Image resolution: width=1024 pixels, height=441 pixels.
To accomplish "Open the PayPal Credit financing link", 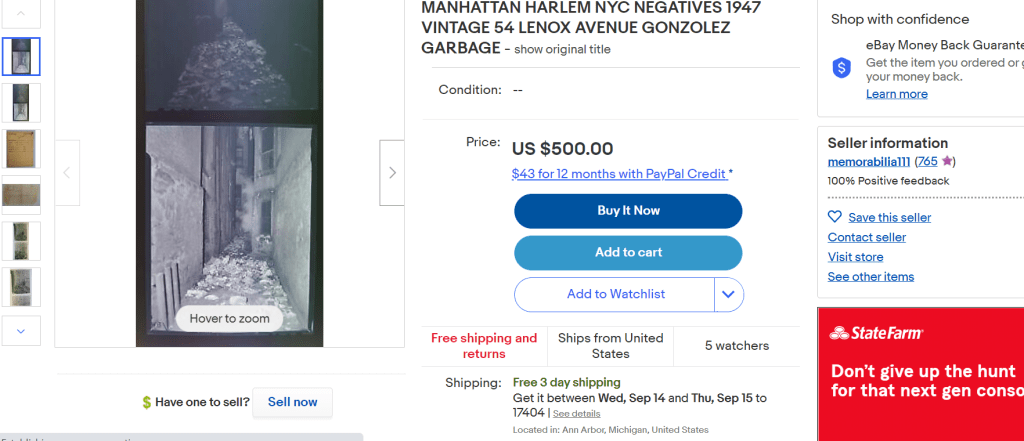I will click(622, 174).
